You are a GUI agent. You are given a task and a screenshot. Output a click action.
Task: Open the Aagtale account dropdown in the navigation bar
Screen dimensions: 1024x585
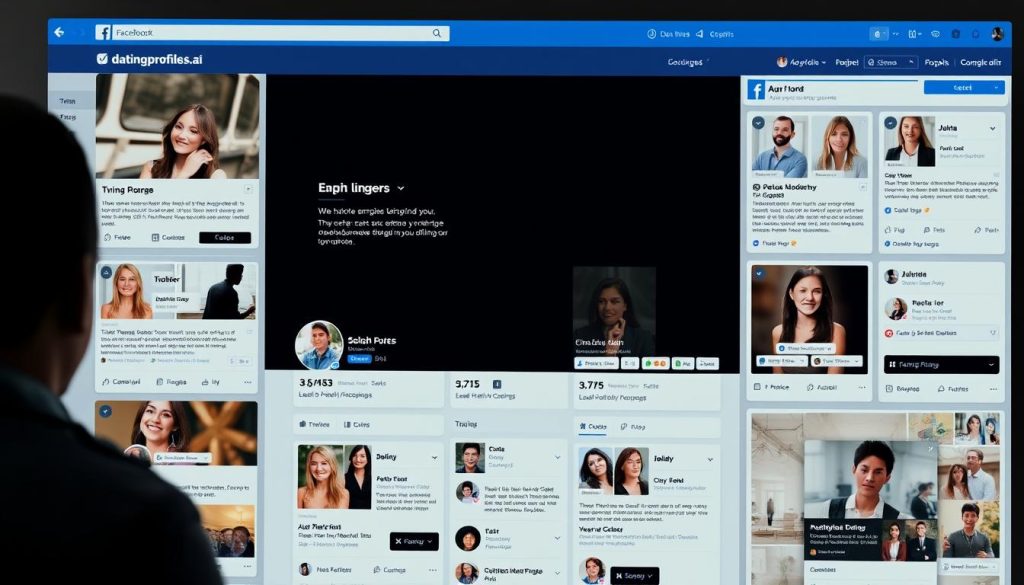801,62
